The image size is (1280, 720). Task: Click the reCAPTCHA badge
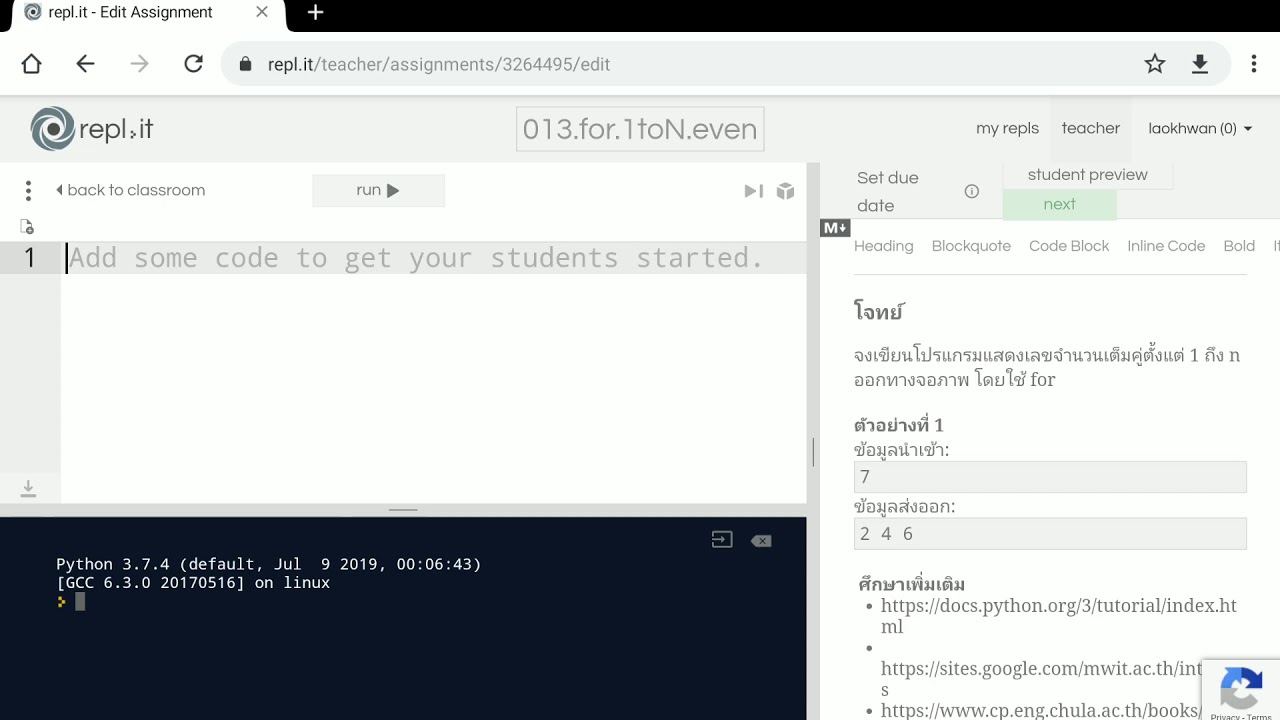pos(1241,690)
